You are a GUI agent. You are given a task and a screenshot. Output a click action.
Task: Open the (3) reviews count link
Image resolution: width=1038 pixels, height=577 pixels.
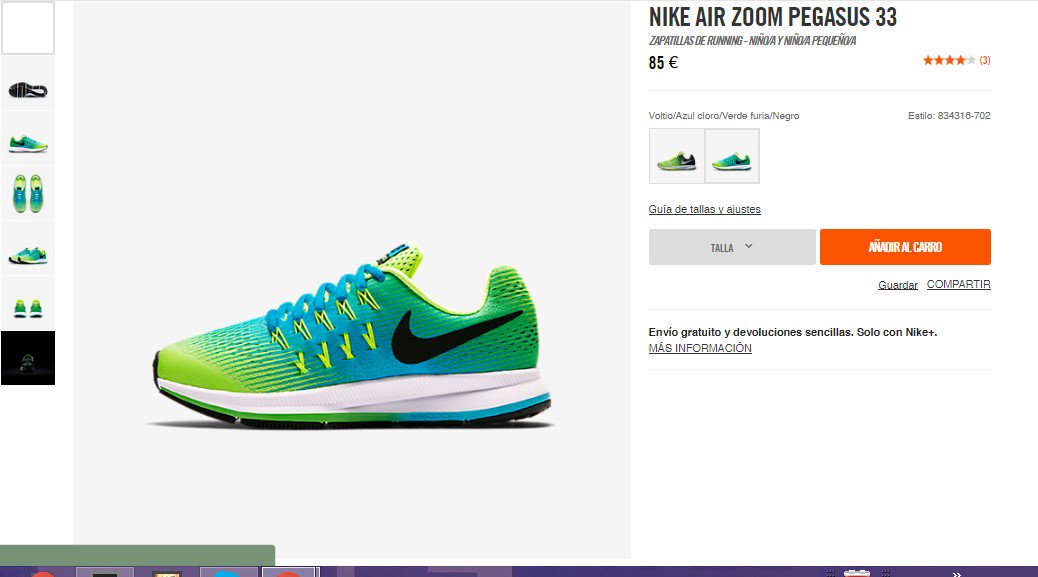click(985, 60)
